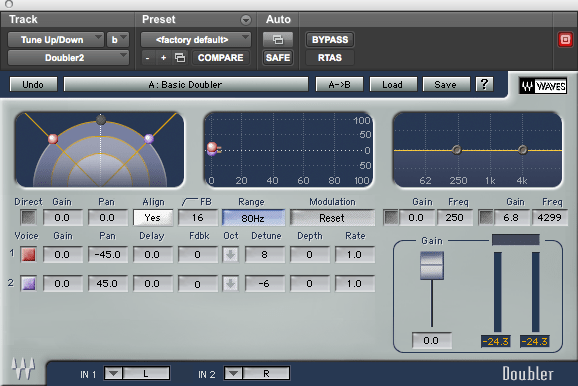Click Voice 2 Detune field showing -6
The height and width of the screenshot is (386, 578).
point(265,284)
